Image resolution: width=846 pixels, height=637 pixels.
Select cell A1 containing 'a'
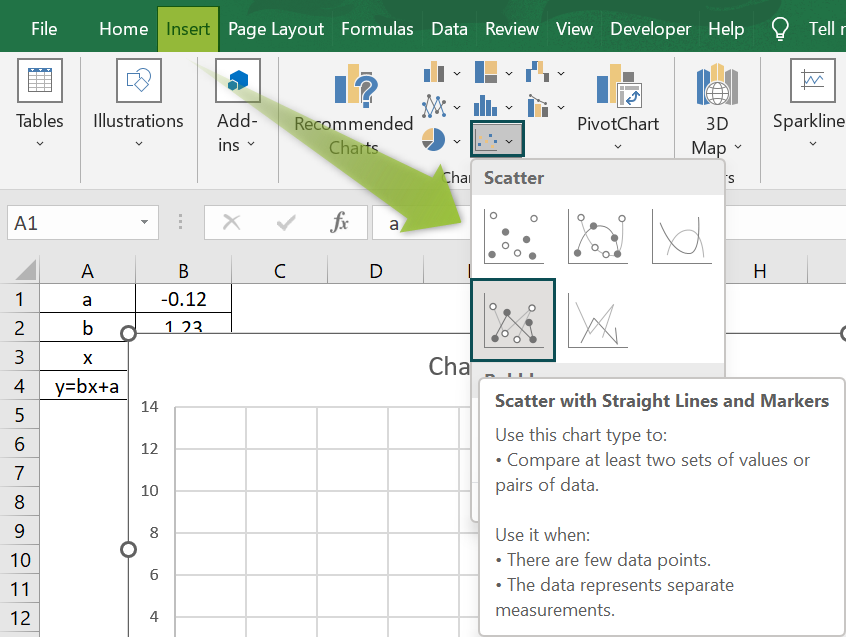(87, 299)
